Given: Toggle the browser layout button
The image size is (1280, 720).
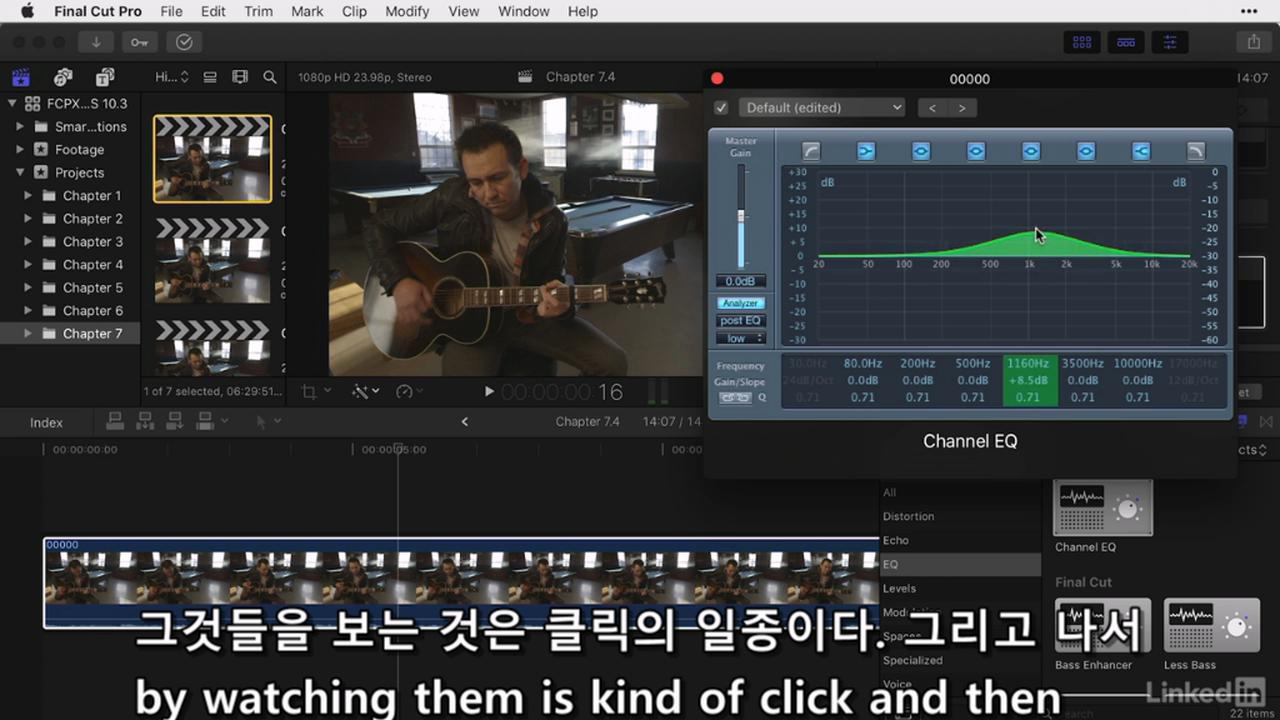Looking at the screenshot, I should (x=1082, y=42).
